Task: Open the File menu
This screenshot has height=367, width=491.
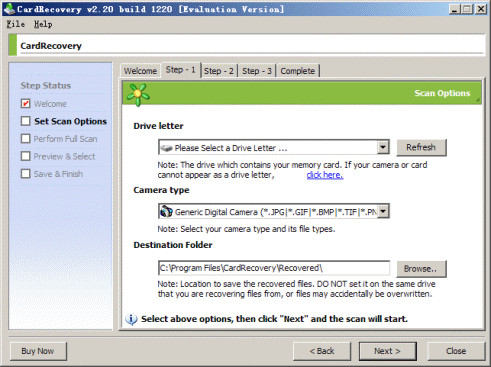Action: (x=16, y=24)
